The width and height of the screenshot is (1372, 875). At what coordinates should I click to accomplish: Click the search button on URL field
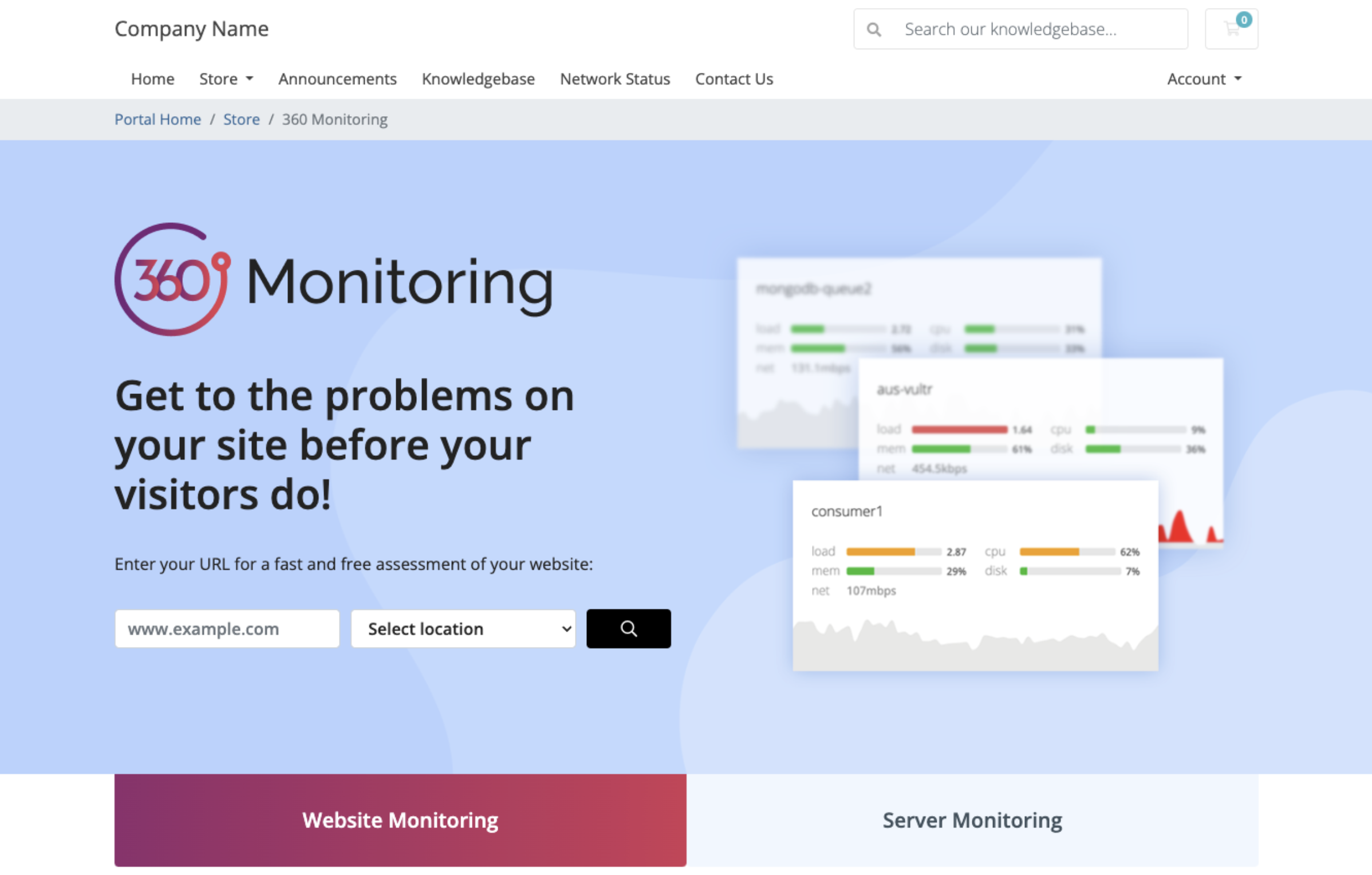tap(629, 629)
